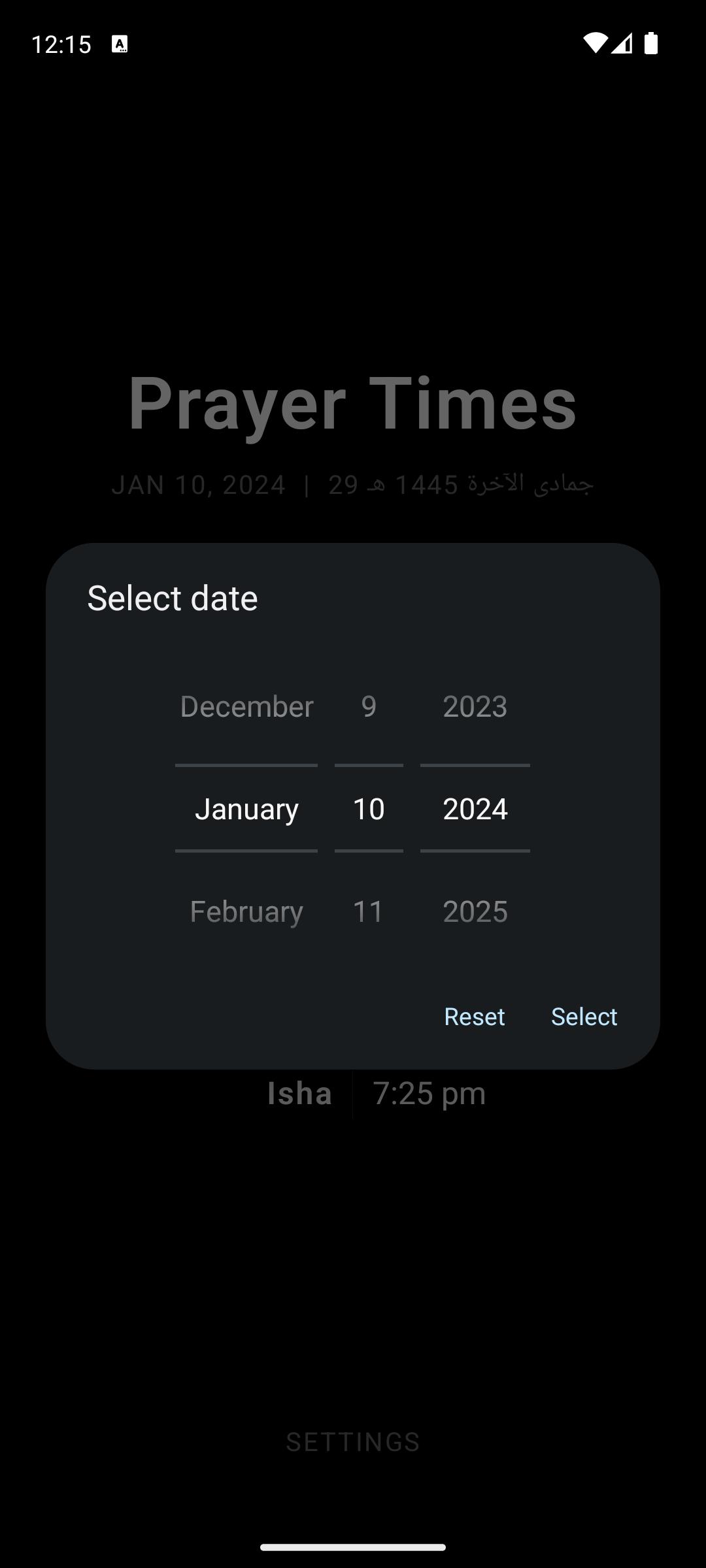Screen dimensions: 706x1568
Task: Choose day 9 in the picker
Action: click(369, 707)
